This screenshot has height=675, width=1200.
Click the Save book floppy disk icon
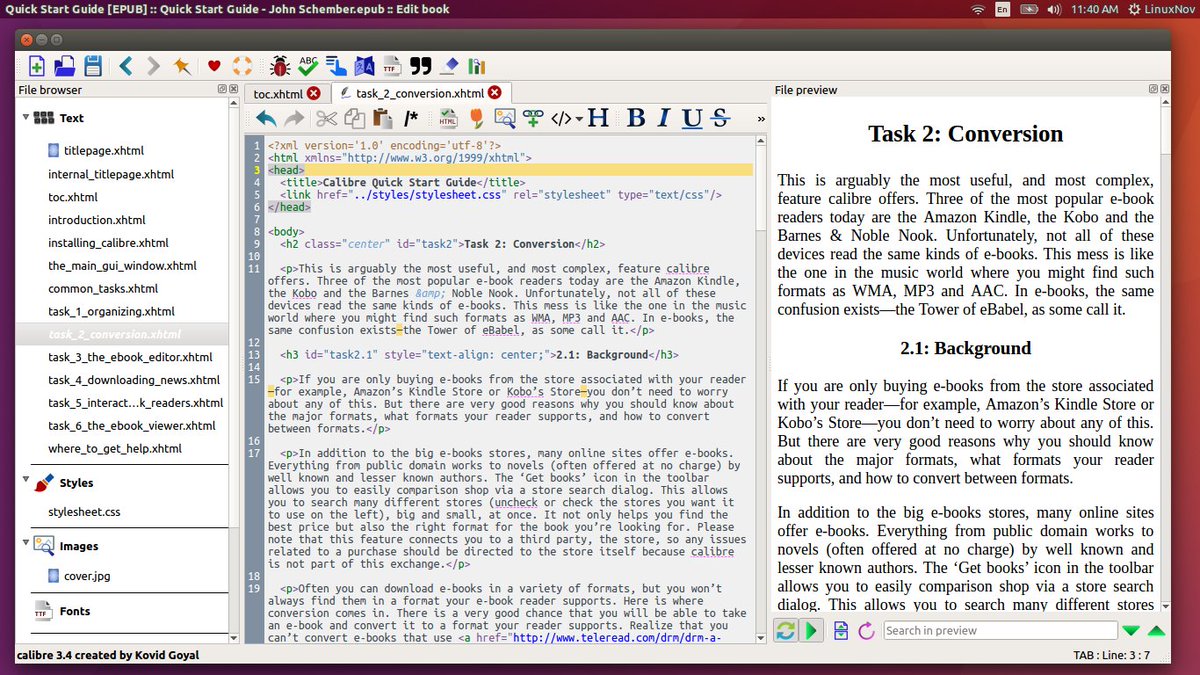(x=93, y=66)
